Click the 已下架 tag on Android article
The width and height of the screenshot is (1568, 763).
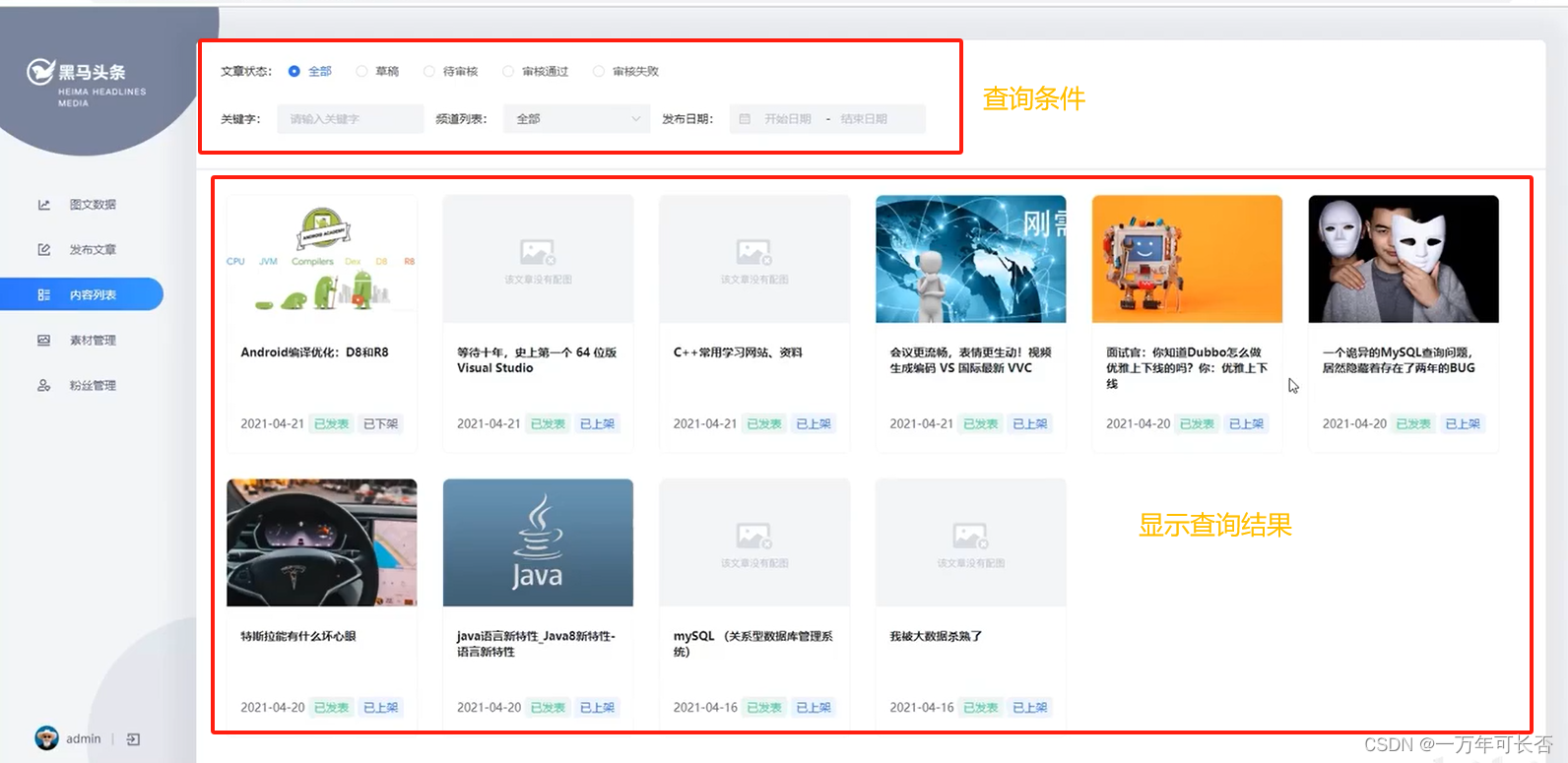381,424
